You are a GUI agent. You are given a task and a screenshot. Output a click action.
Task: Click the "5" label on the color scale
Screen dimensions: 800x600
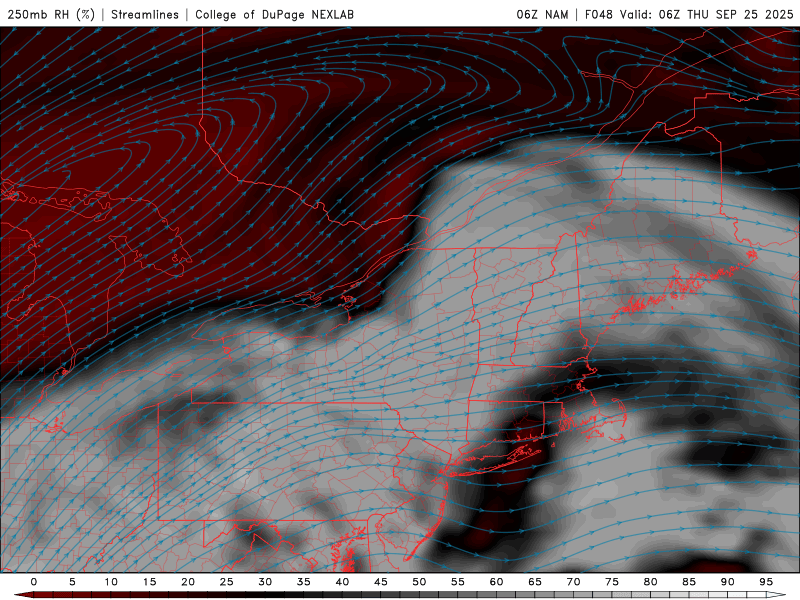(72, 582)
